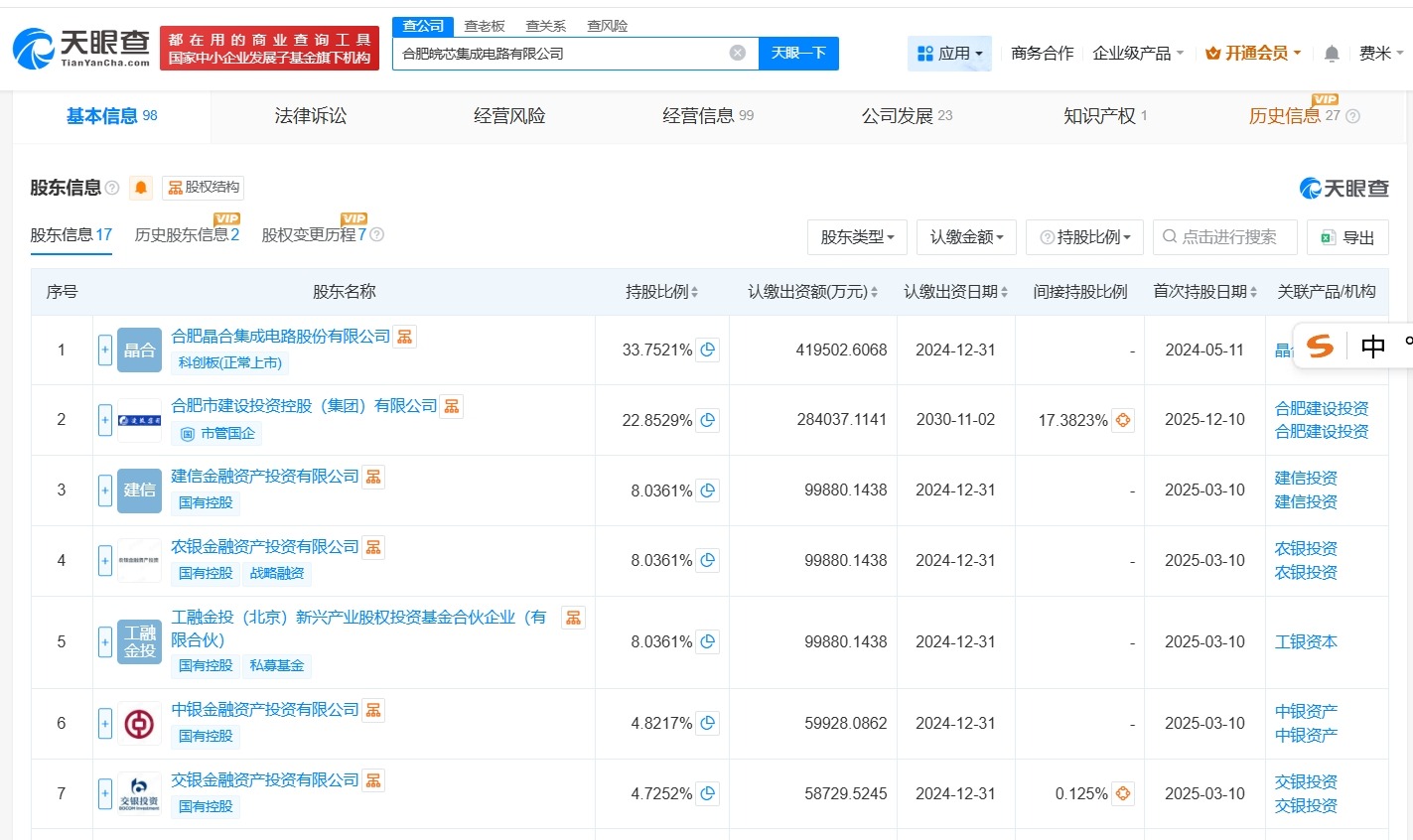The height and width of the screenshot is (840, 1413).
Task: Clear search box using the x icon
Action: pyautogui.click(x=737, y=54)
